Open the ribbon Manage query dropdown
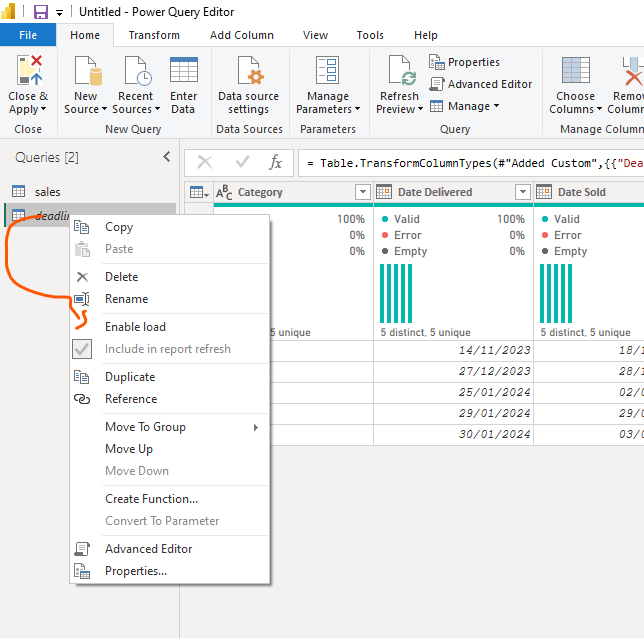Viewport: 644px width, 638px height. [465, 106]
